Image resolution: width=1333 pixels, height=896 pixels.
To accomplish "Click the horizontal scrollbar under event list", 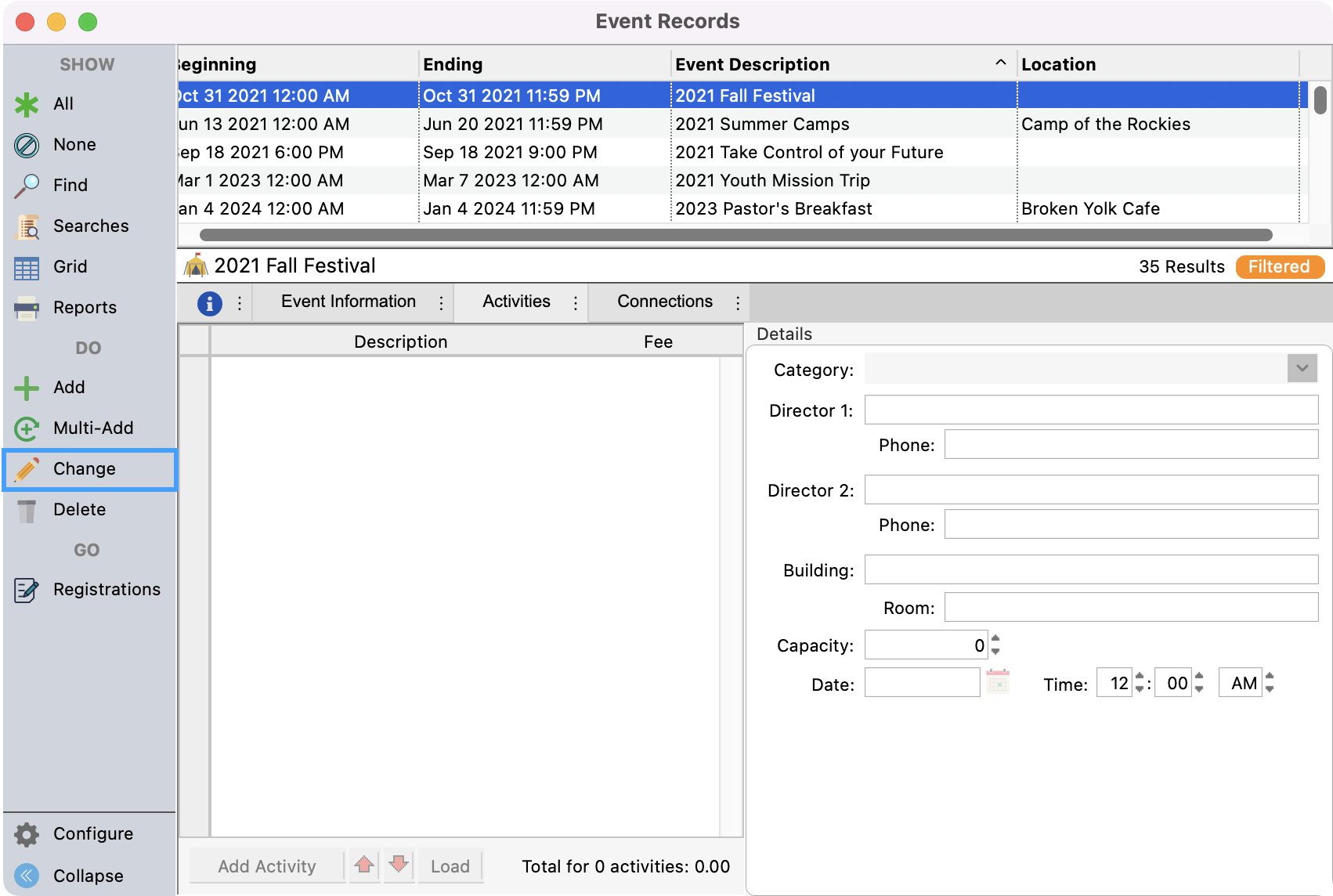I will point(735,235).
